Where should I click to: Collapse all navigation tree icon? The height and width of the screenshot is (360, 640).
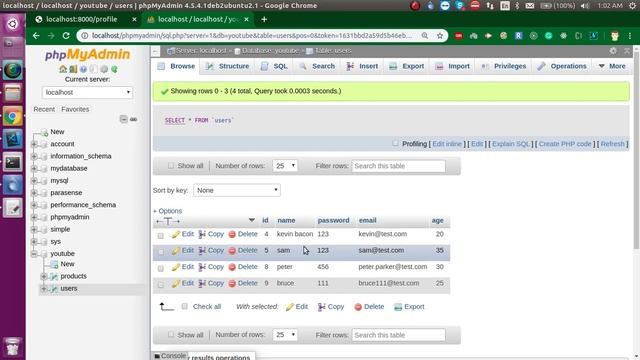(124, 119)
